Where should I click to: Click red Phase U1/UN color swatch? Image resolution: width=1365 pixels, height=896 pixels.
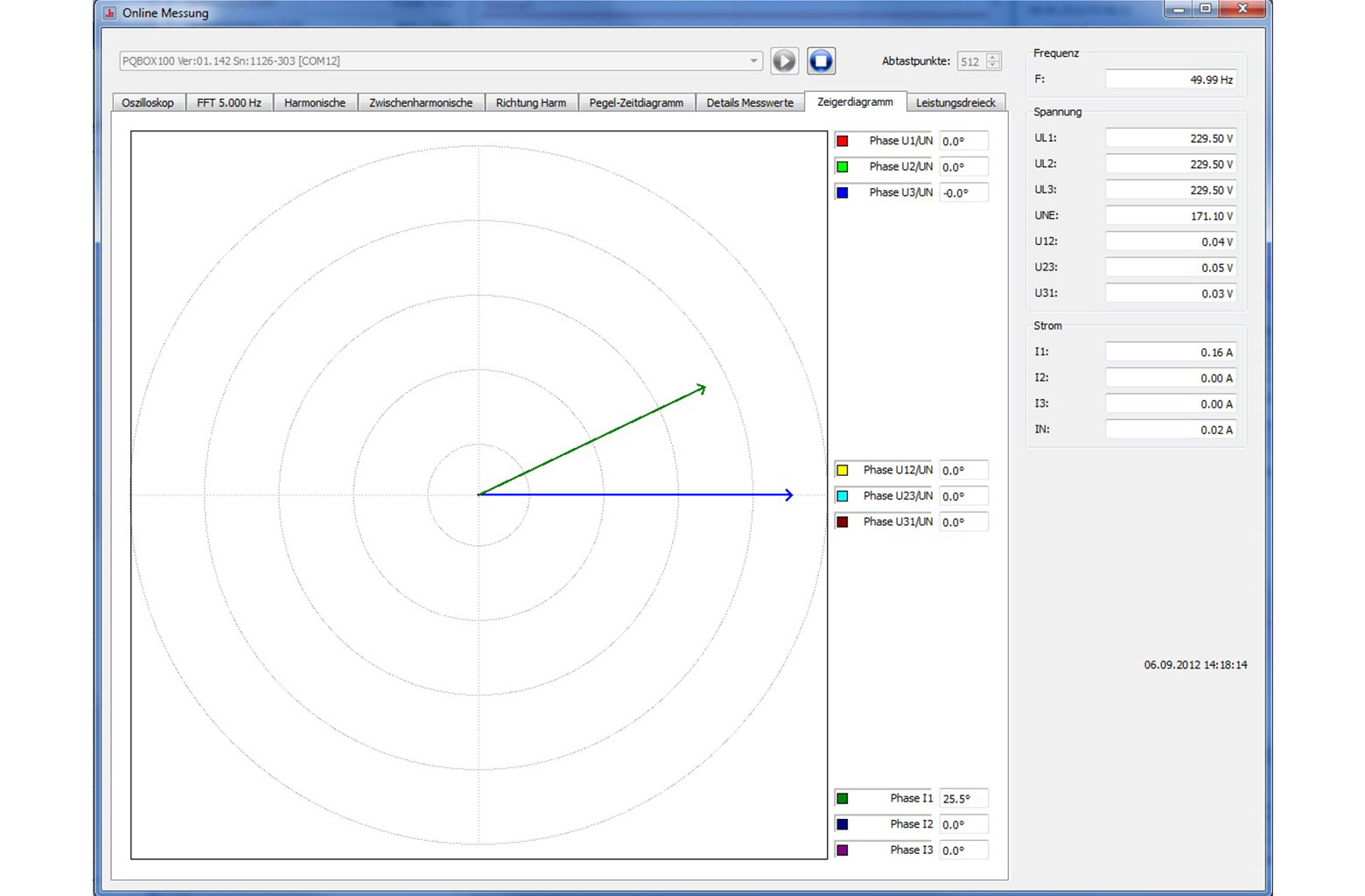coord(843,141)
